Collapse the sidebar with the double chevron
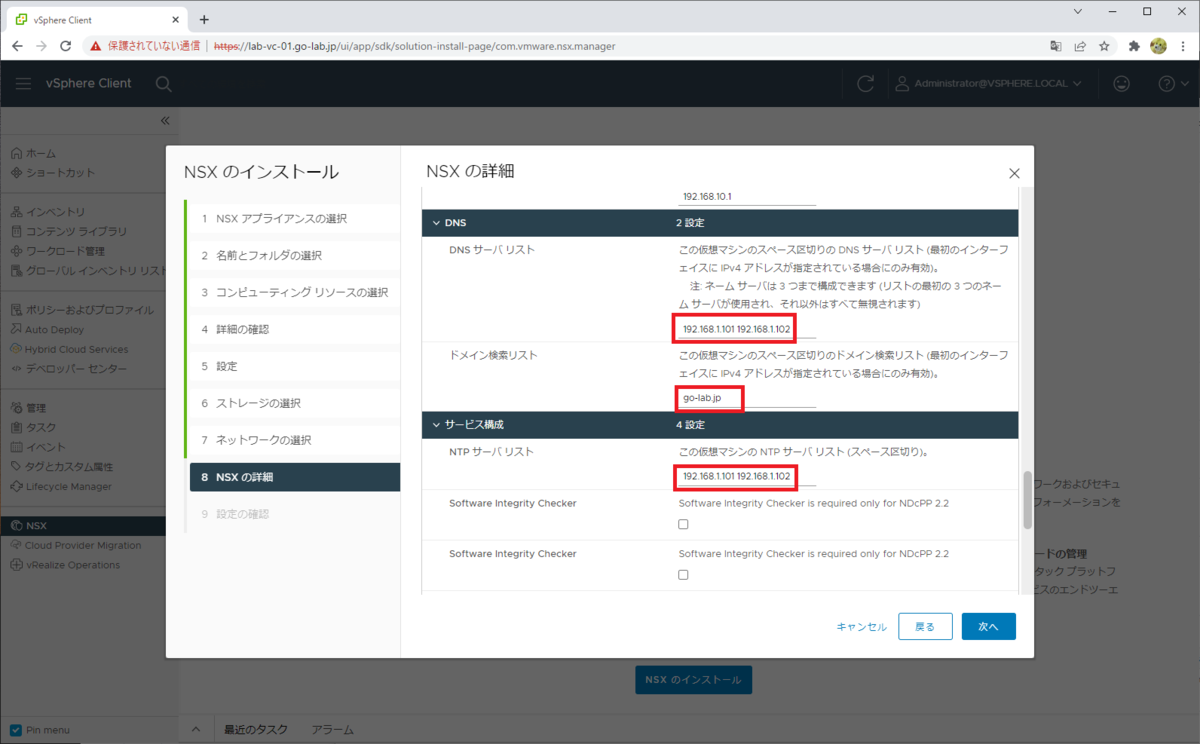 [165, 120]
